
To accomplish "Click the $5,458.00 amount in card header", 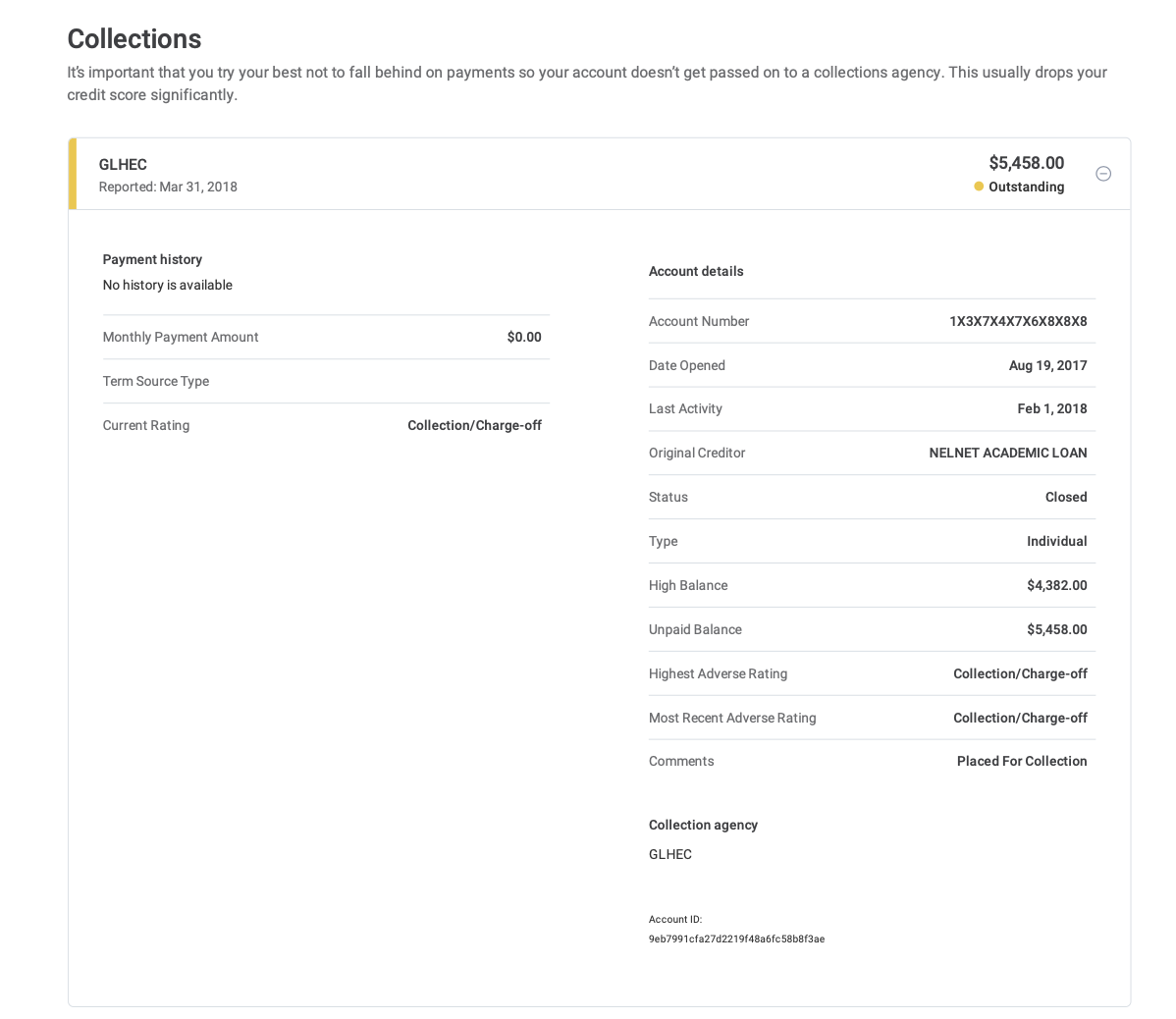I will (x=1026, y=163).
